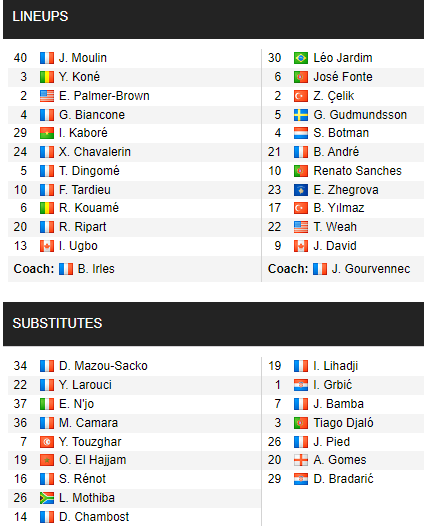Image resolution: width=424 pixels, height=529 pixels.
Task: Click the Canada flag next to J. David
Action: coord(301,246)
